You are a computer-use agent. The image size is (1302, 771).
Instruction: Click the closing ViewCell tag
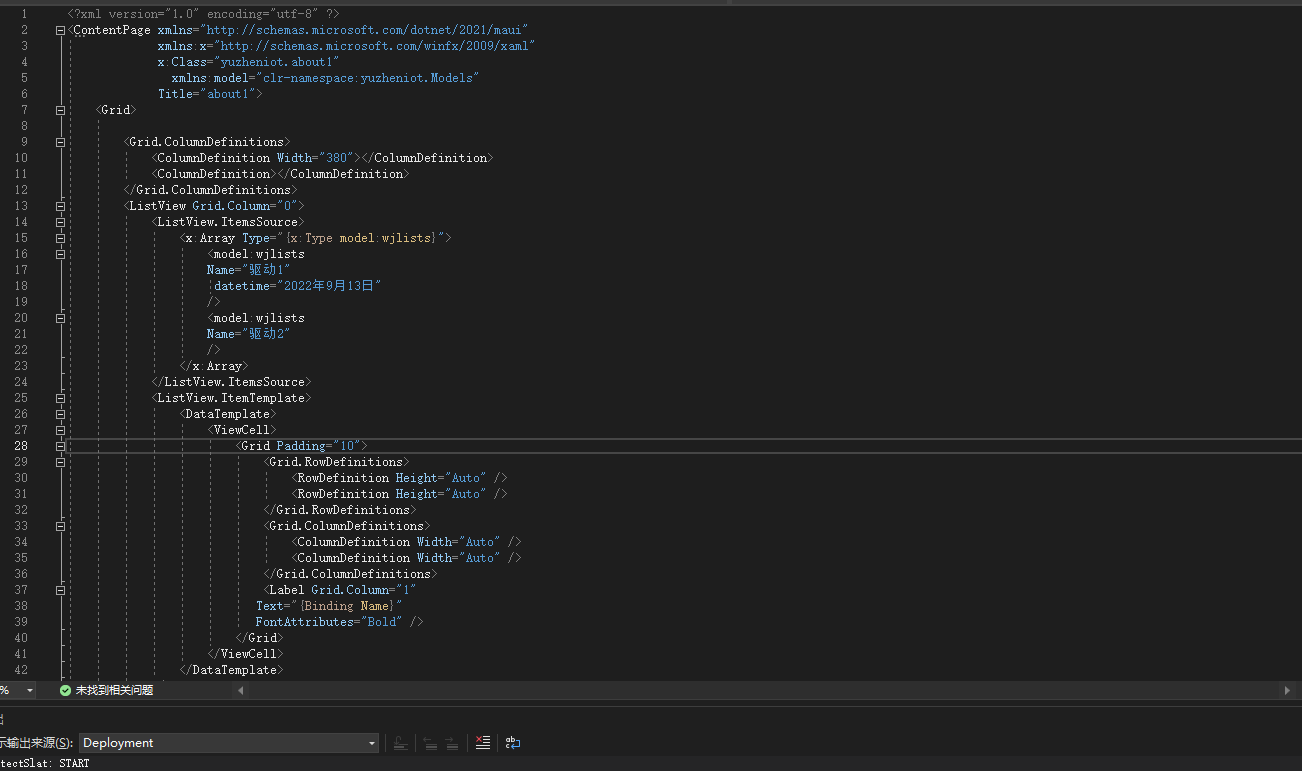click(x=245, y=654)
